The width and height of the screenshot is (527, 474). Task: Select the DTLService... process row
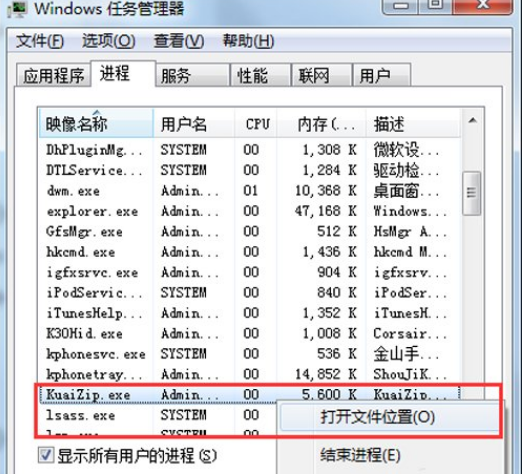tap(249, 170)
